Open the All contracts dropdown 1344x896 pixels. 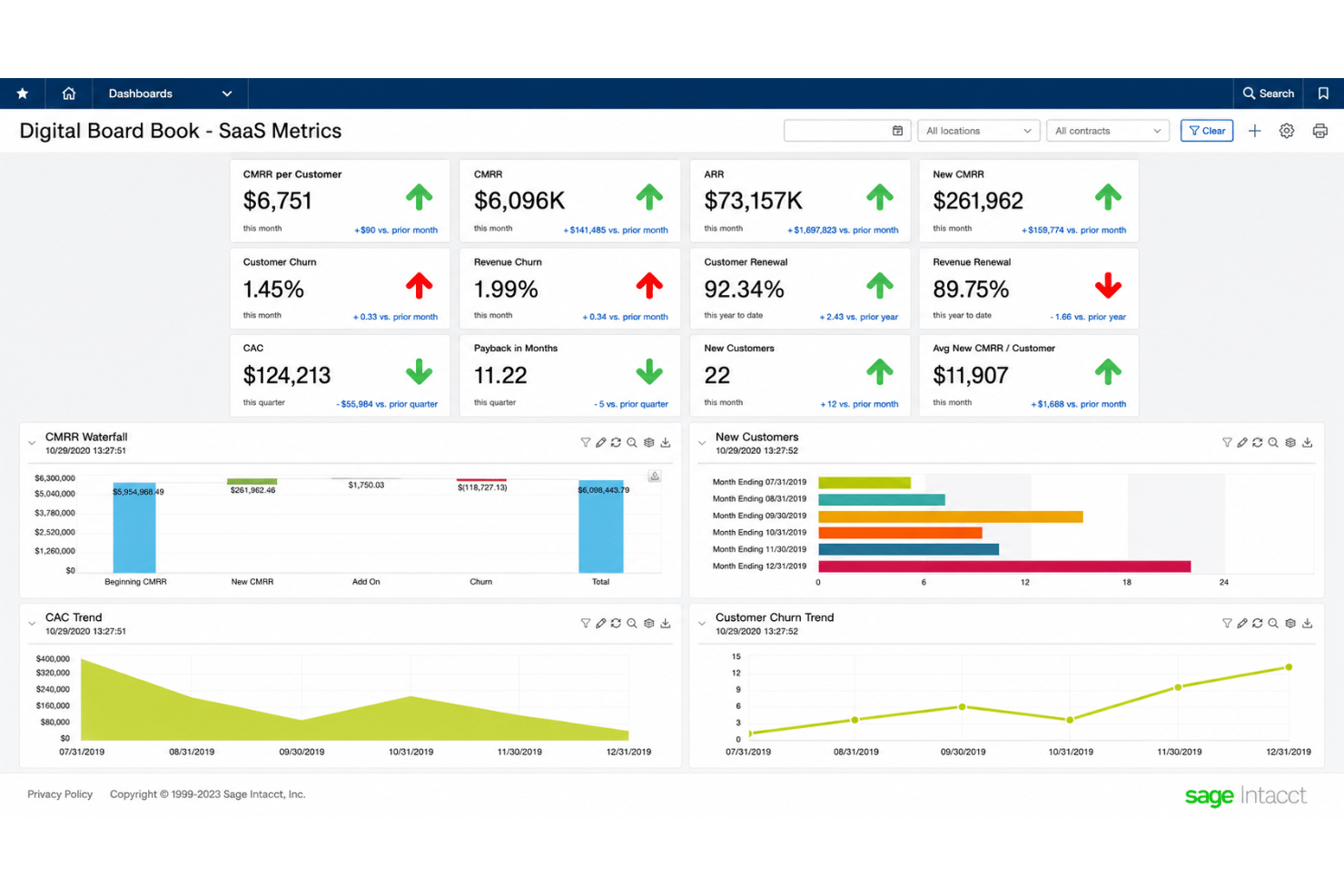pyautogui.click(x=1107, y=131)
